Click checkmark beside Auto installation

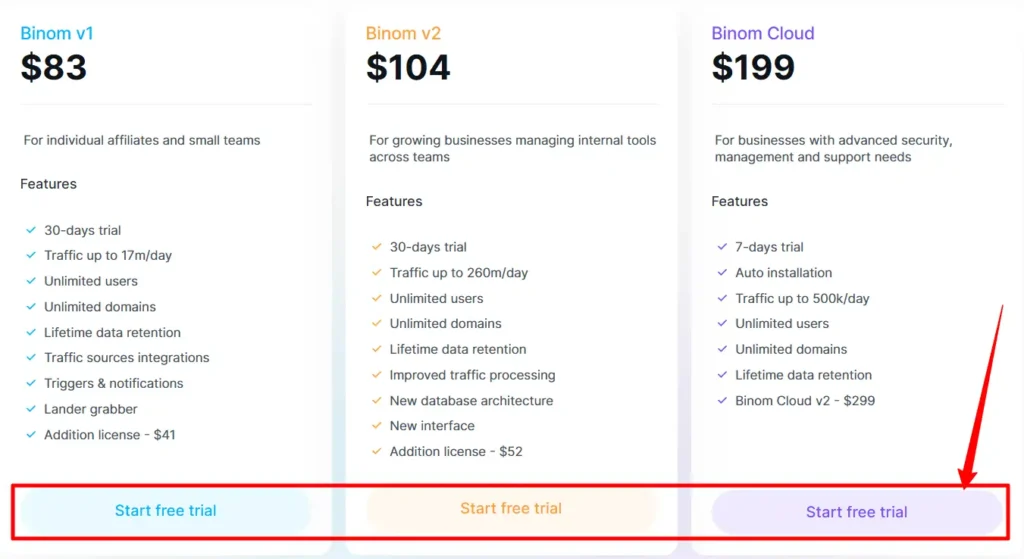[x=723, y=273]
